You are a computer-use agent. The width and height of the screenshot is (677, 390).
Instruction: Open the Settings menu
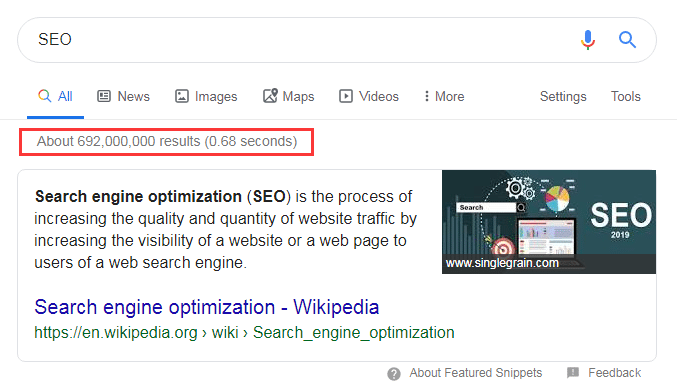pos(563,96)
